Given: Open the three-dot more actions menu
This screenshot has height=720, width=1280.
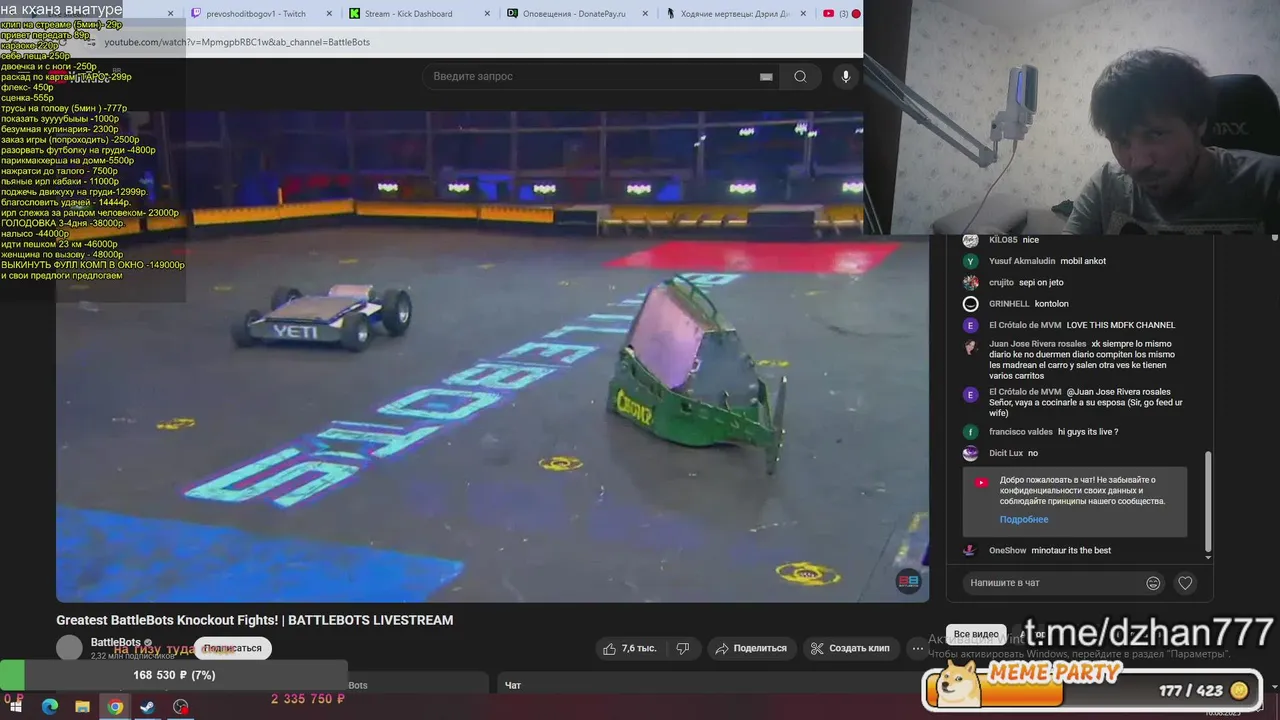Looking at the screenshot, I should point(917,649).
